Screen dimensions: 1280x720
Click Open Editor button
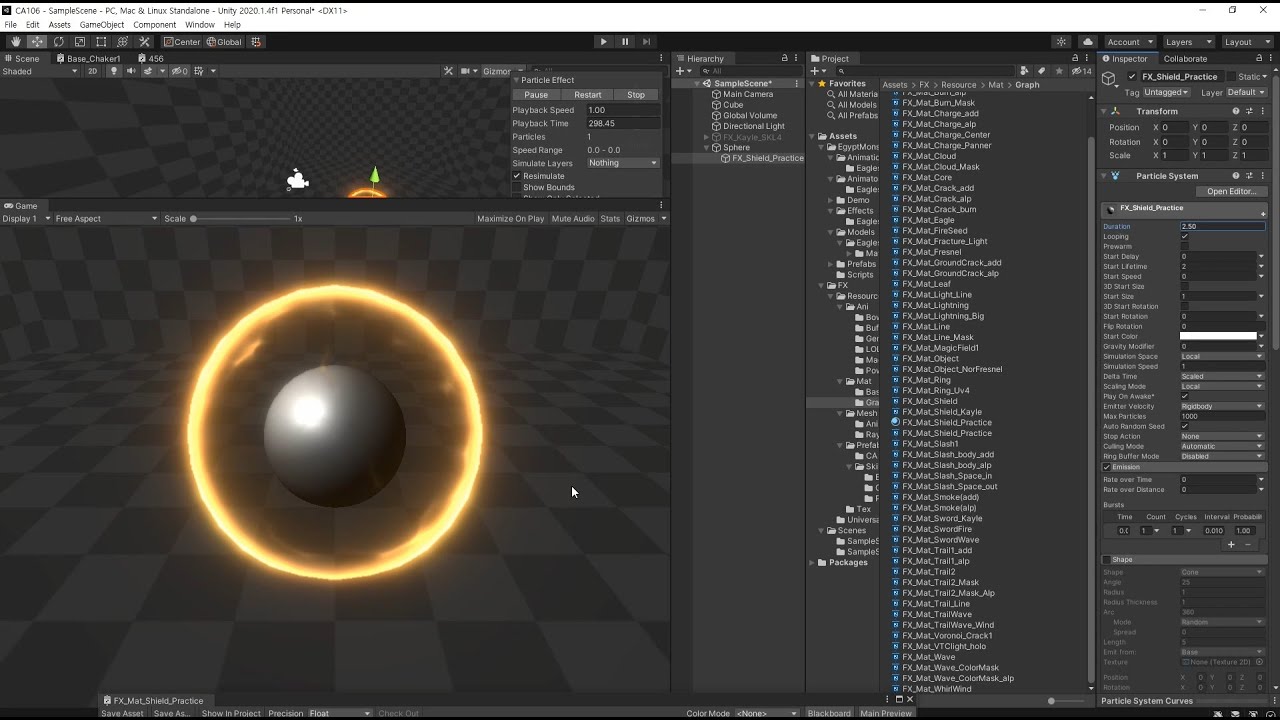coord(1232,192)
